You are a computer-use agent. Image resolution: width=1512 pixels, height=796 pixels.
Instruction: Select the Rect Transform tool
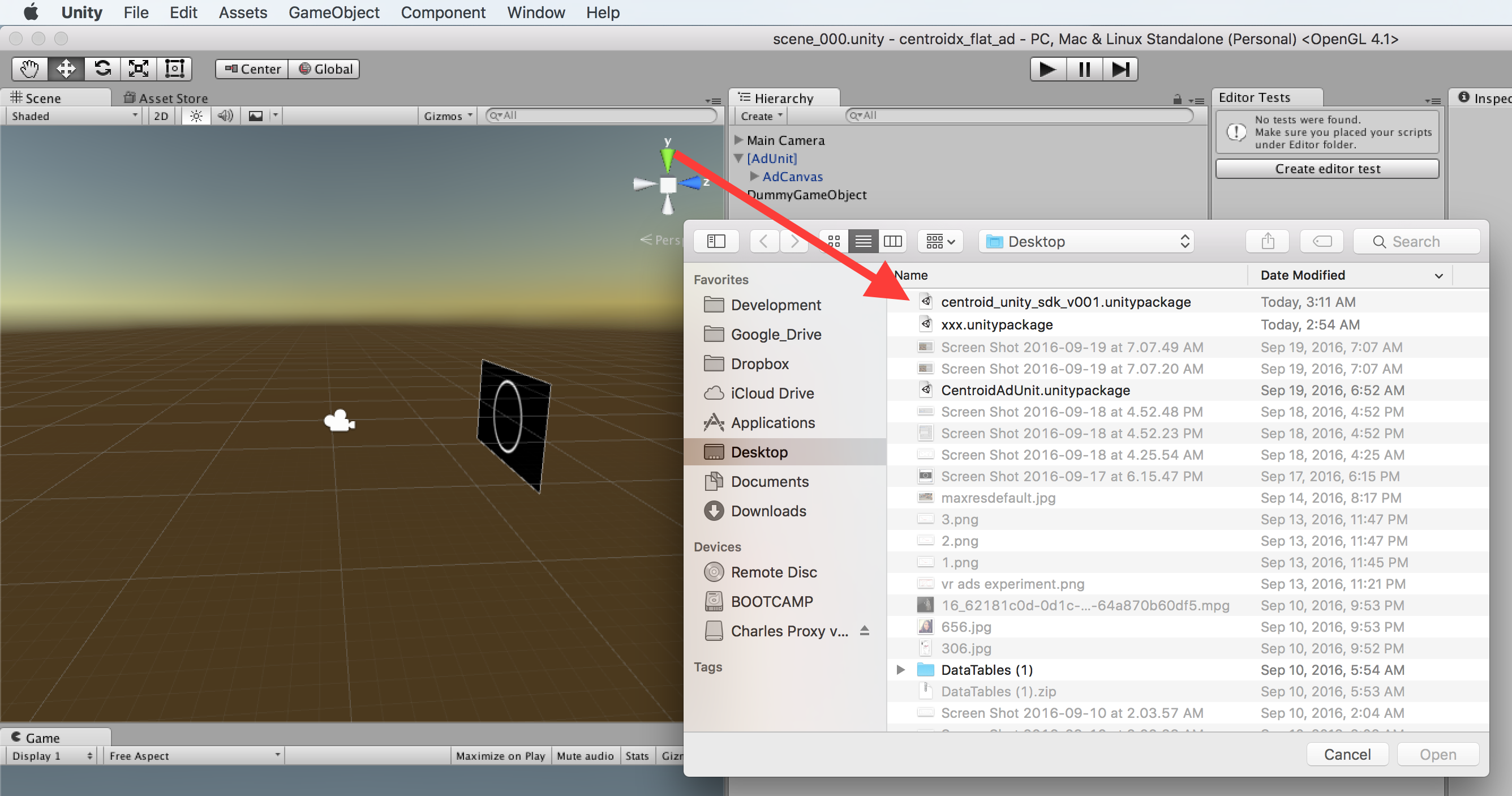pyautogui.click(x=174, y=69)
